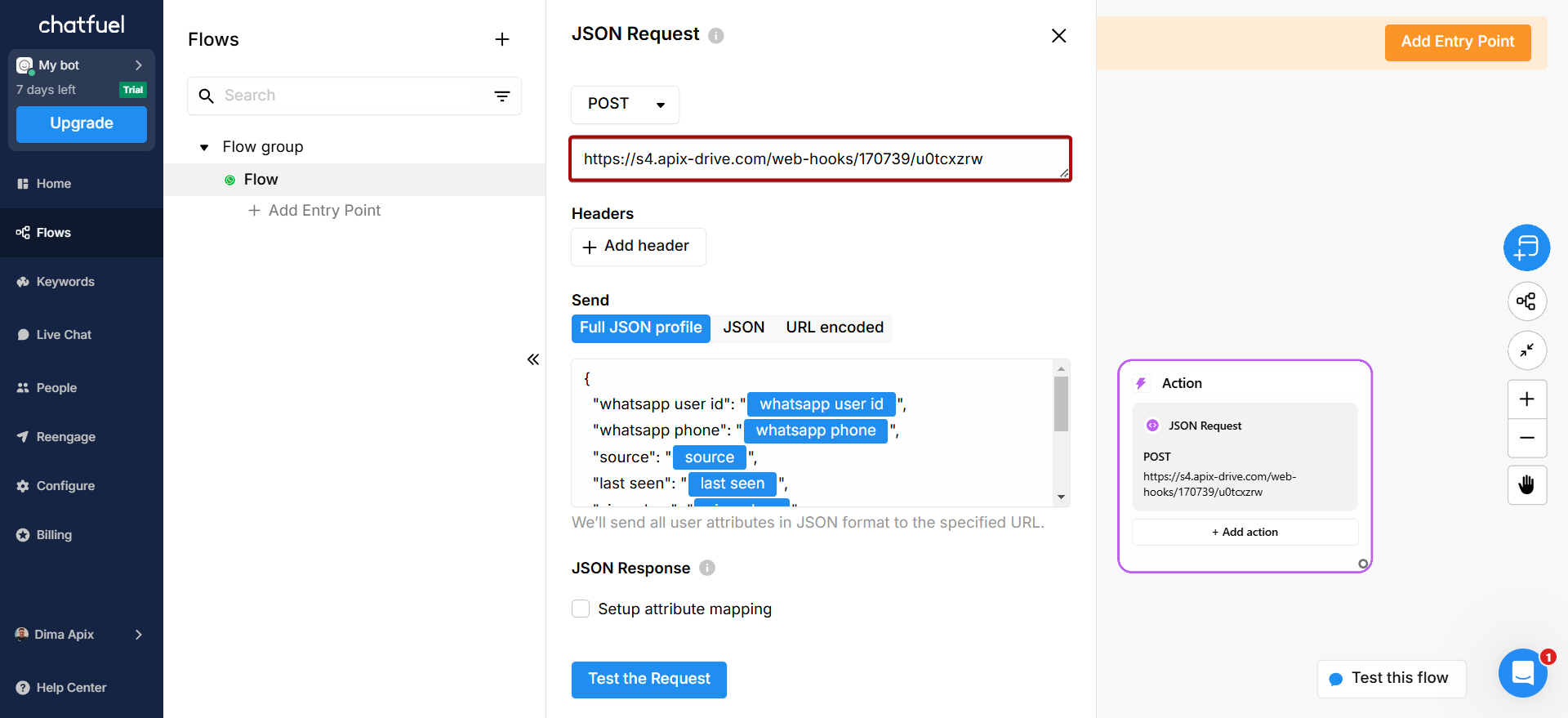Image resolution: width=1568 pixels, height=718 pixels.
Task: Select the Full JSON profile tab
Action: click(x=641, y=328)
